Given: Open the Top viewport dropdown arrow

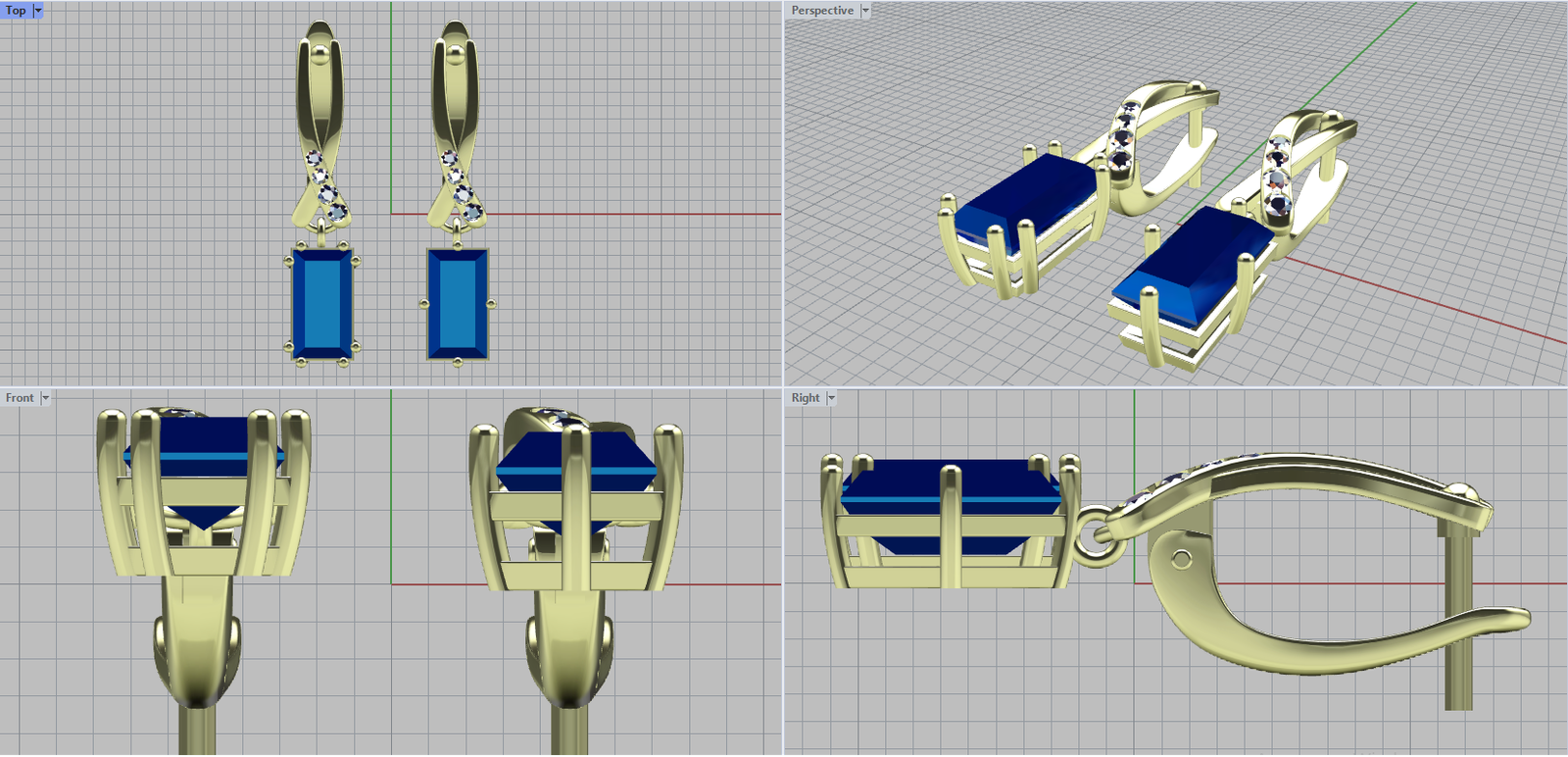Looking at the screenshot, I should (x=38, y=11).
